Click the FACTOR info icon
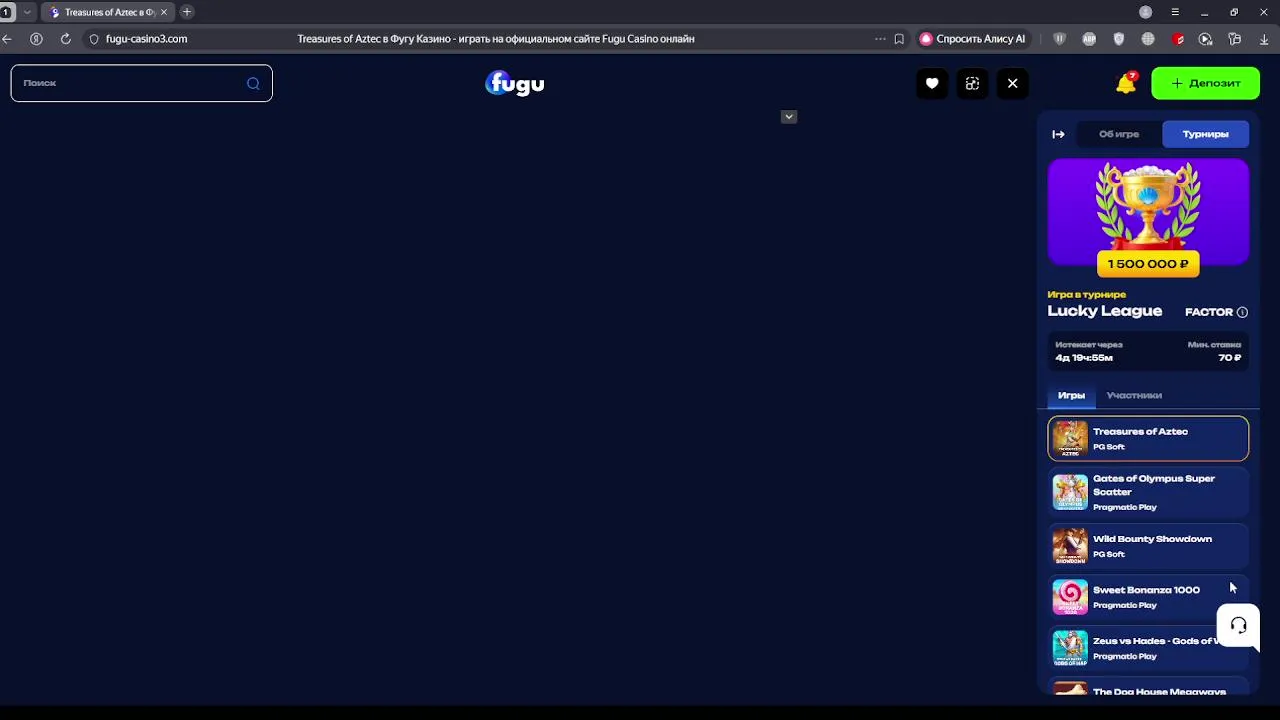Image resolution: width=1280 pixels, height=720 pixels. (x=1242, y=312)
